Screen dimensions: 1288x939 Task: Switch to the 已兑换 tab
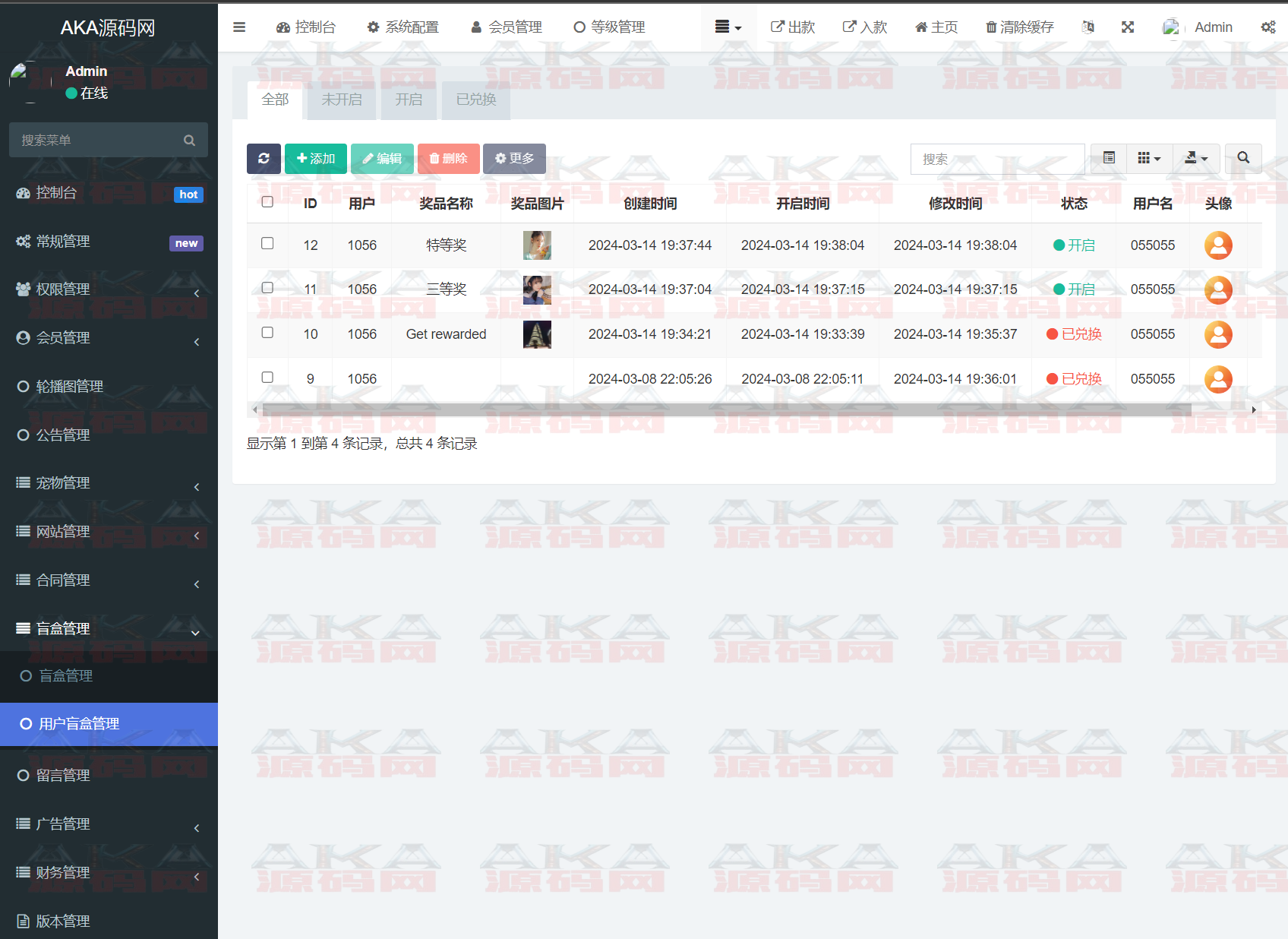(x=475, y=100)
